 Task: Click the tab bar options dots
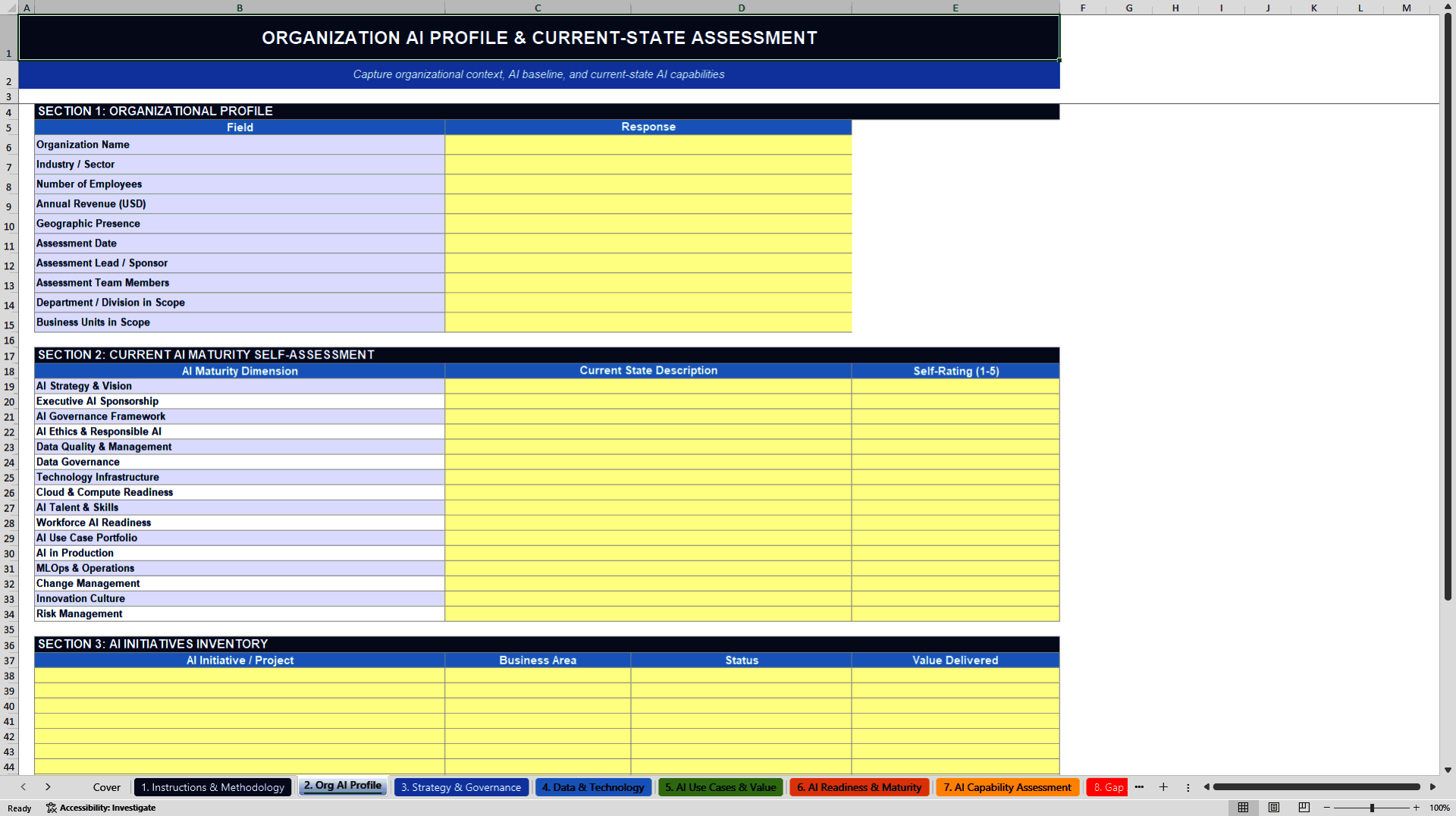coord(1188,787)
